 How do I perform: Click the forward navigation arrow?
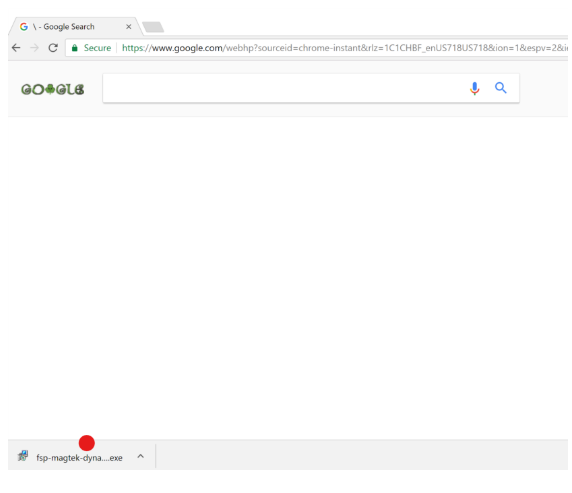point(34,48)
